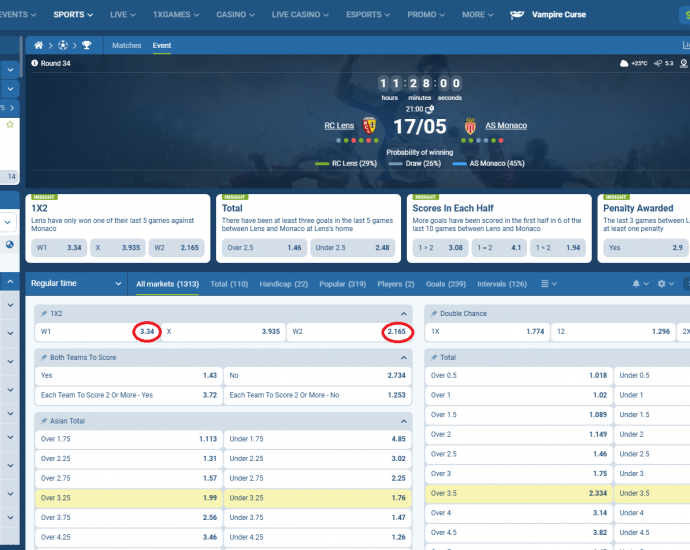Click the Vampire Curse promo link
This screenshot has height=550, width=690.
[x=559, y=15]
